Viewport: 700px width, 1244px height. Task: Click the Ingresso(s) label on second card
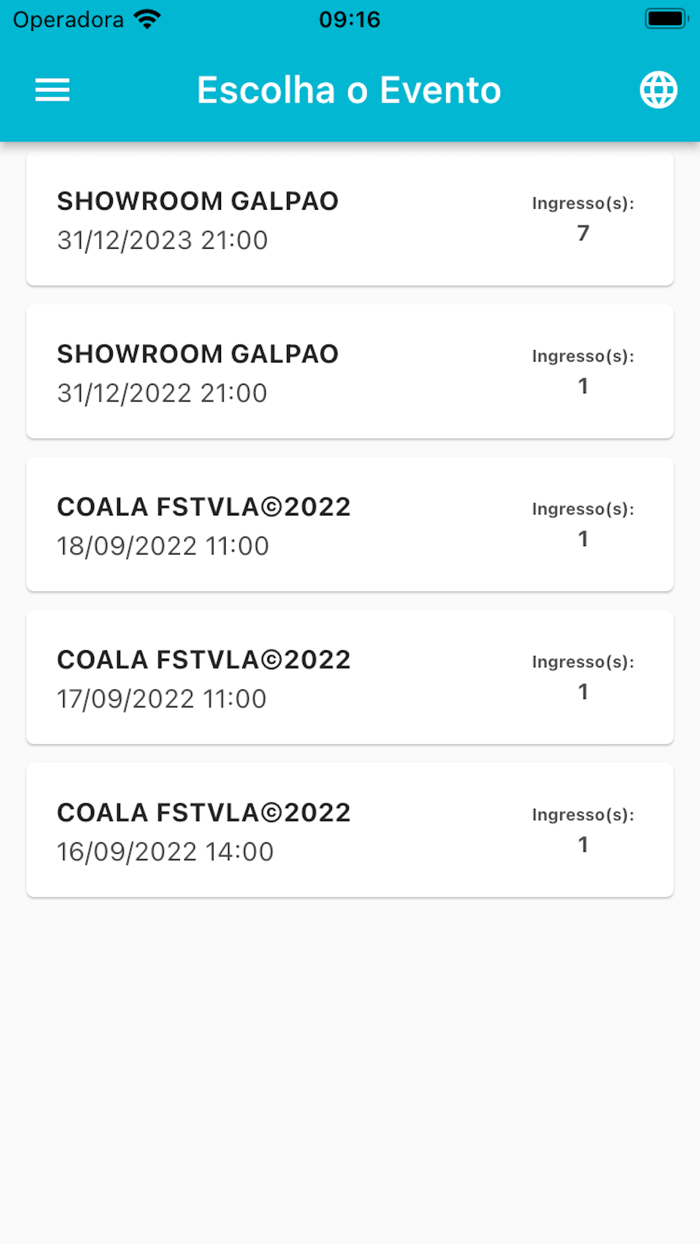click(583, 356)
